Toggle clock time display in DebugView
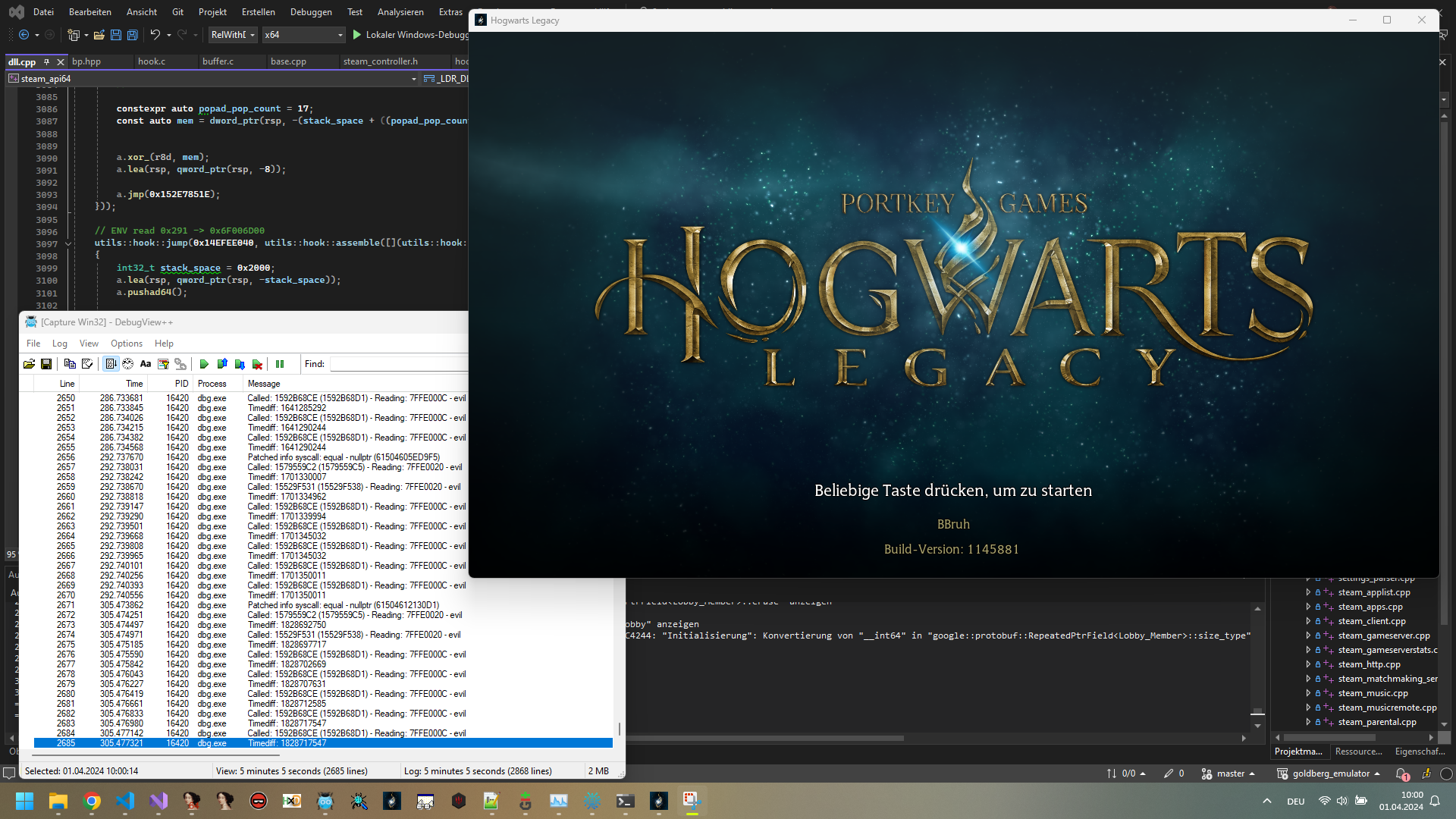 [x=127, y=364]
